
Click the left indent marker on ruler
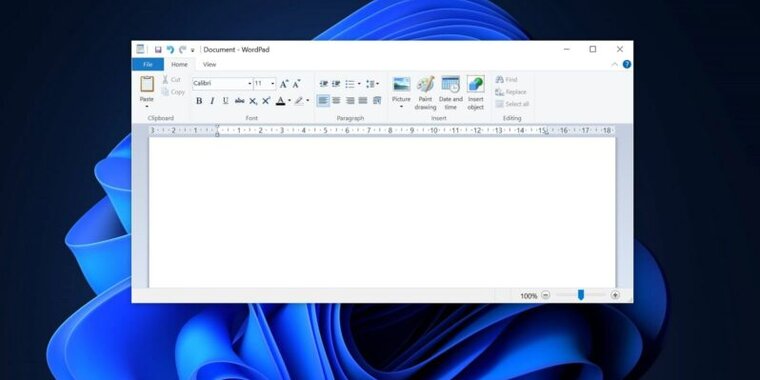pos(217,134)
